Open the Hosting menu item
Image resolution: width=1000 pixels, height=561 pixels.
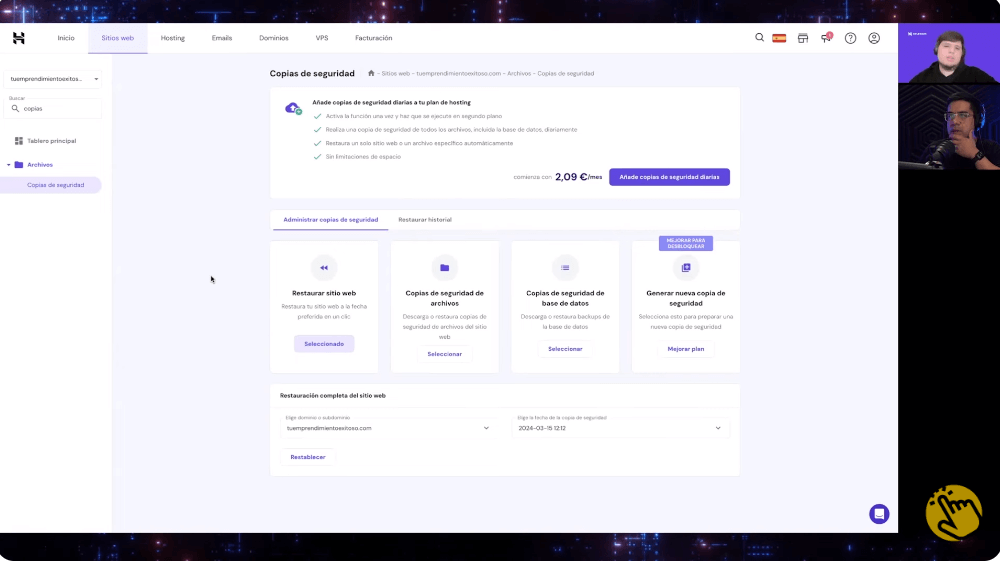(x=173, y=38)
